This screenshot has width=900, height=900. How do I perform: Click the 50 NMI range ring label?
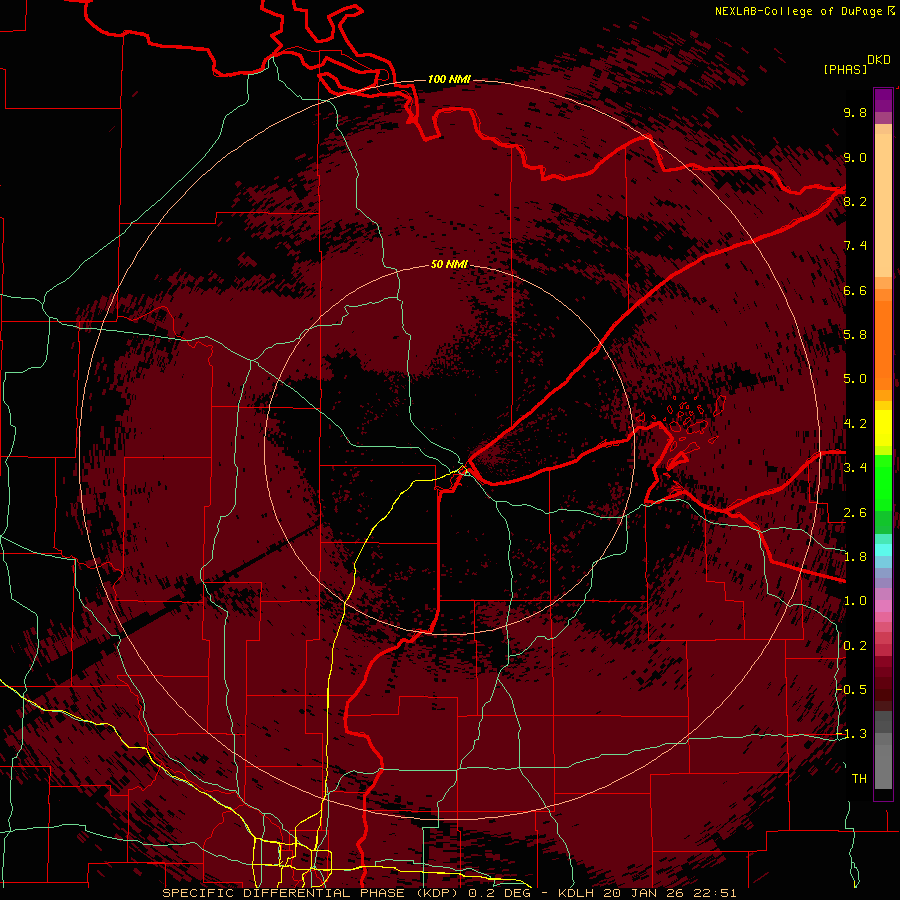449,264
